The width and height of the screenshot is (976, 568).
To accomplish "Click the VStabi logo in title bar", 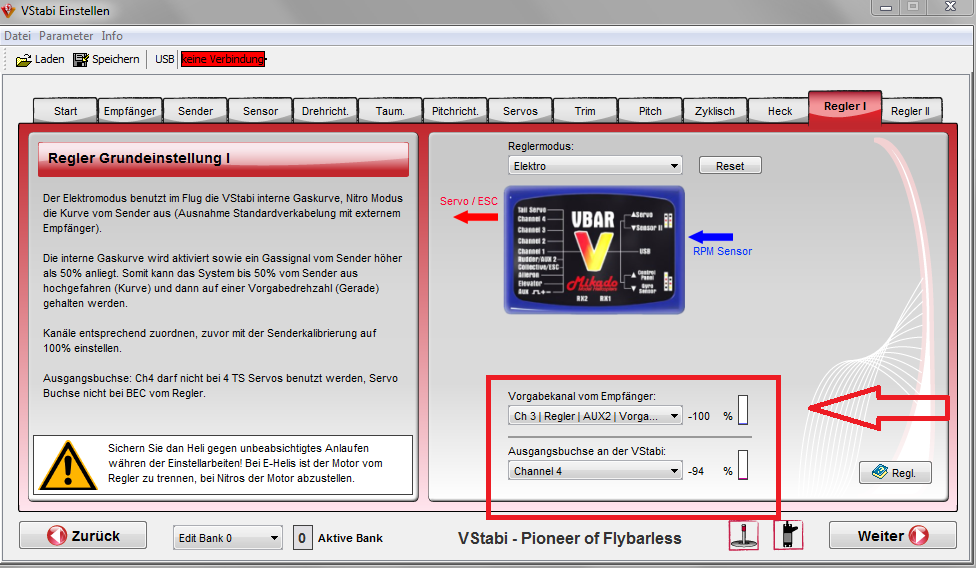I will 10,11.
